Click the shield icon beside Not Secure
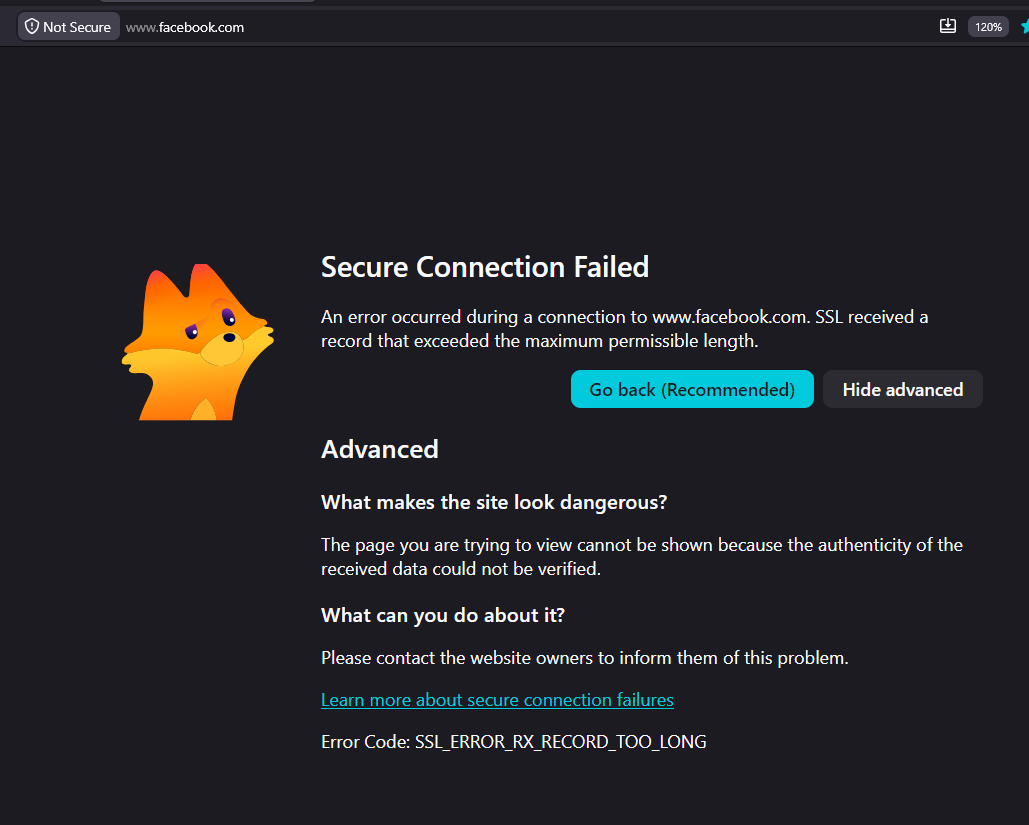 32,26
